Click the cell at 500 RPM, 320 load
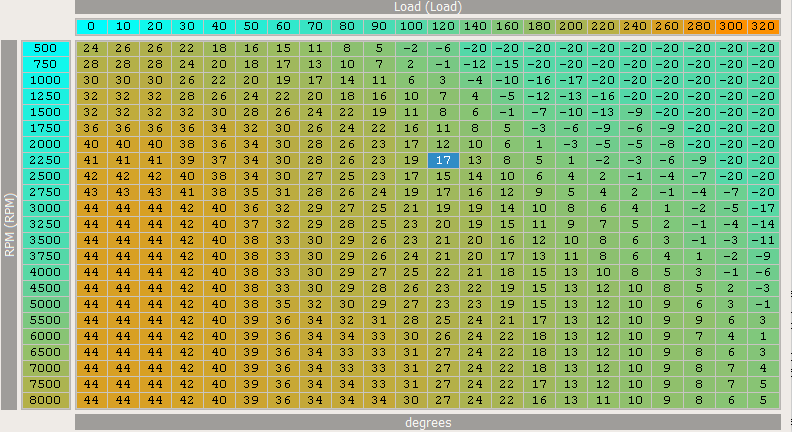This screenshot has height=432, width=792. click(x=763, y=47)
